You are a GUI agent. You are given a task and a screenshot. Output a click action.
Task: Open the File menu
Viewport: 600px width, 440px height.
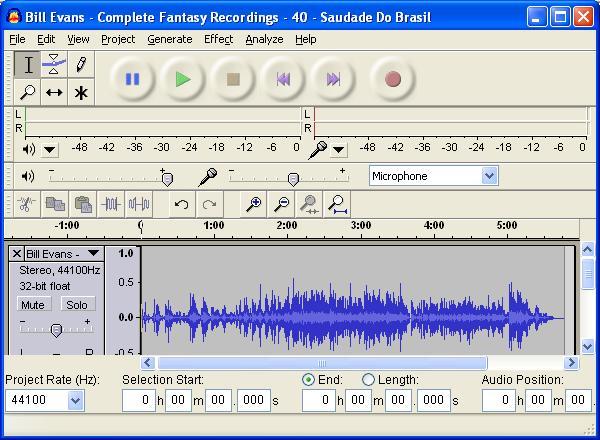[x=17, y=39]
